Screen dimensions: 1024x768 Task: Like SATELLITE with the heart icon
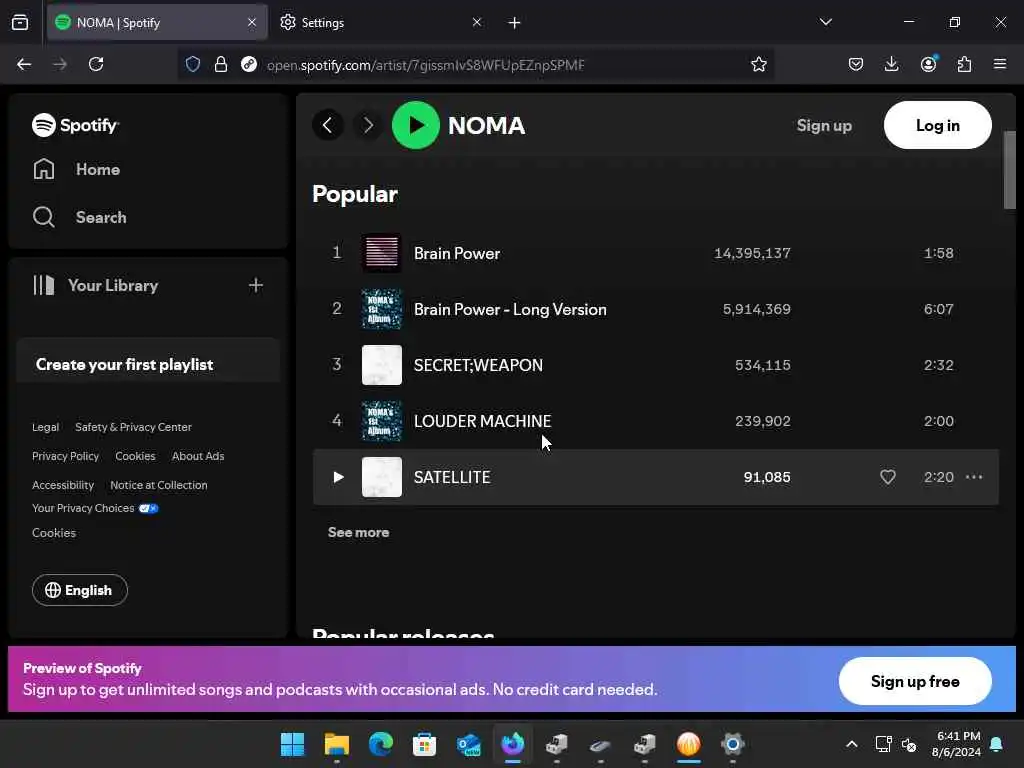(x=888, y=477)
